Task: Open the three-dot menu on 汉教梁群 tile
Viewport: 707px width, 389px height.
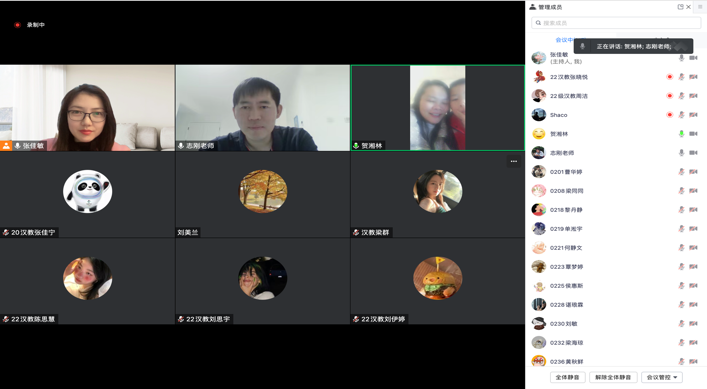Action: point(514,161)
